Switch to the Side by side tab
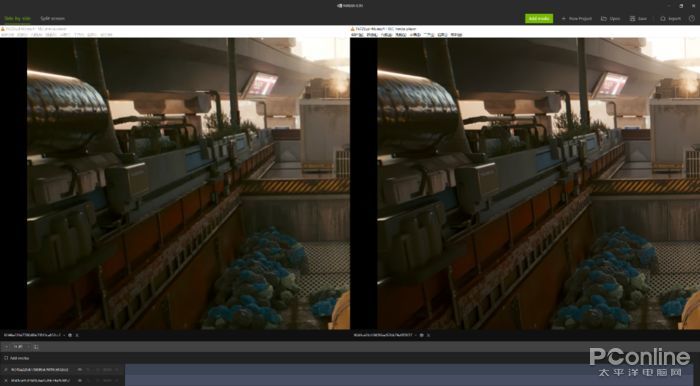700x386 pixels. 17,19
